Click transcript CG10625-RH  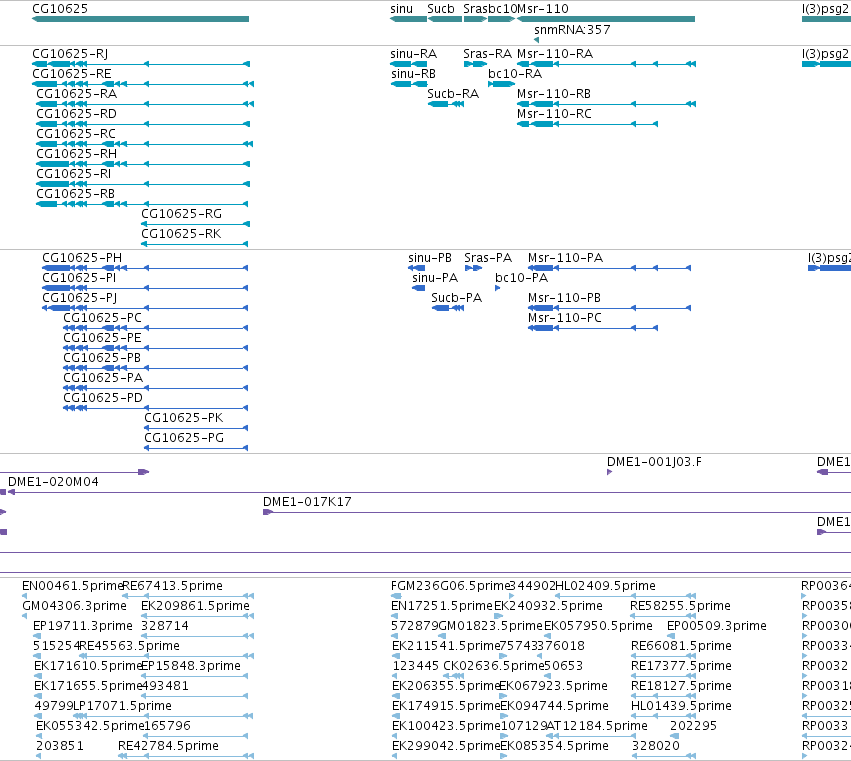143,164
